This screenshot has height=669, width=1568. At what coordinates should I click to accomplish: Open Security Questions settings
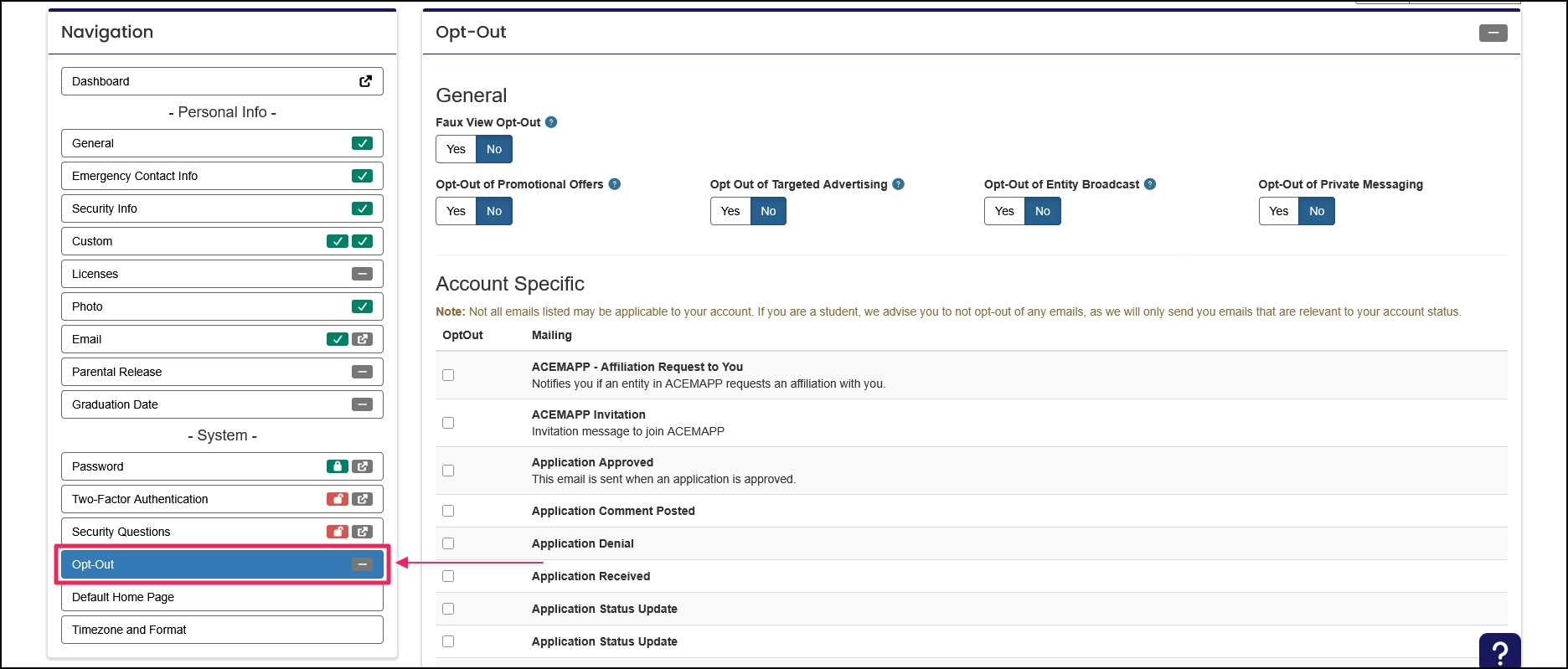click(x=222, y=532)
